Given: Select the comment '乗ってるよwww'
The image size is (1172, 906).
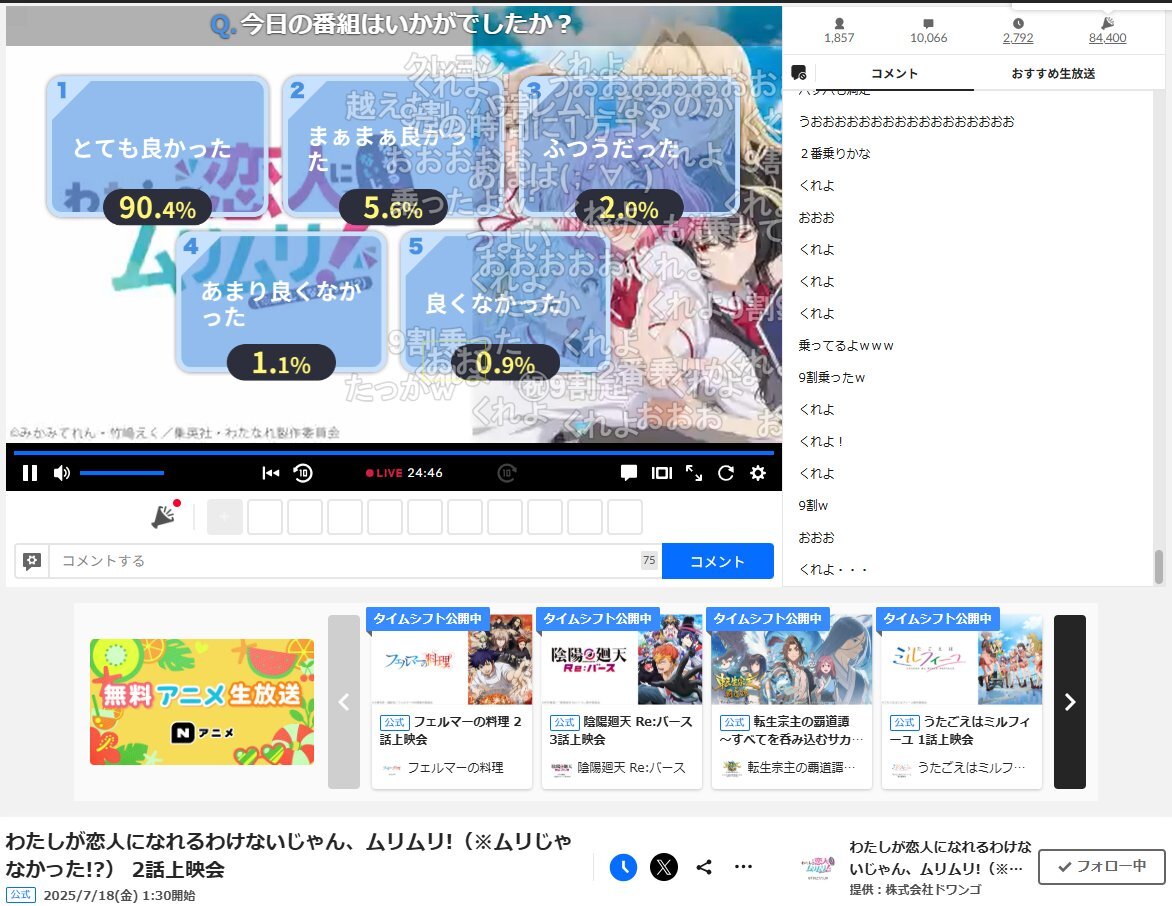Looking at the screenshot, I should click(846, 345).
